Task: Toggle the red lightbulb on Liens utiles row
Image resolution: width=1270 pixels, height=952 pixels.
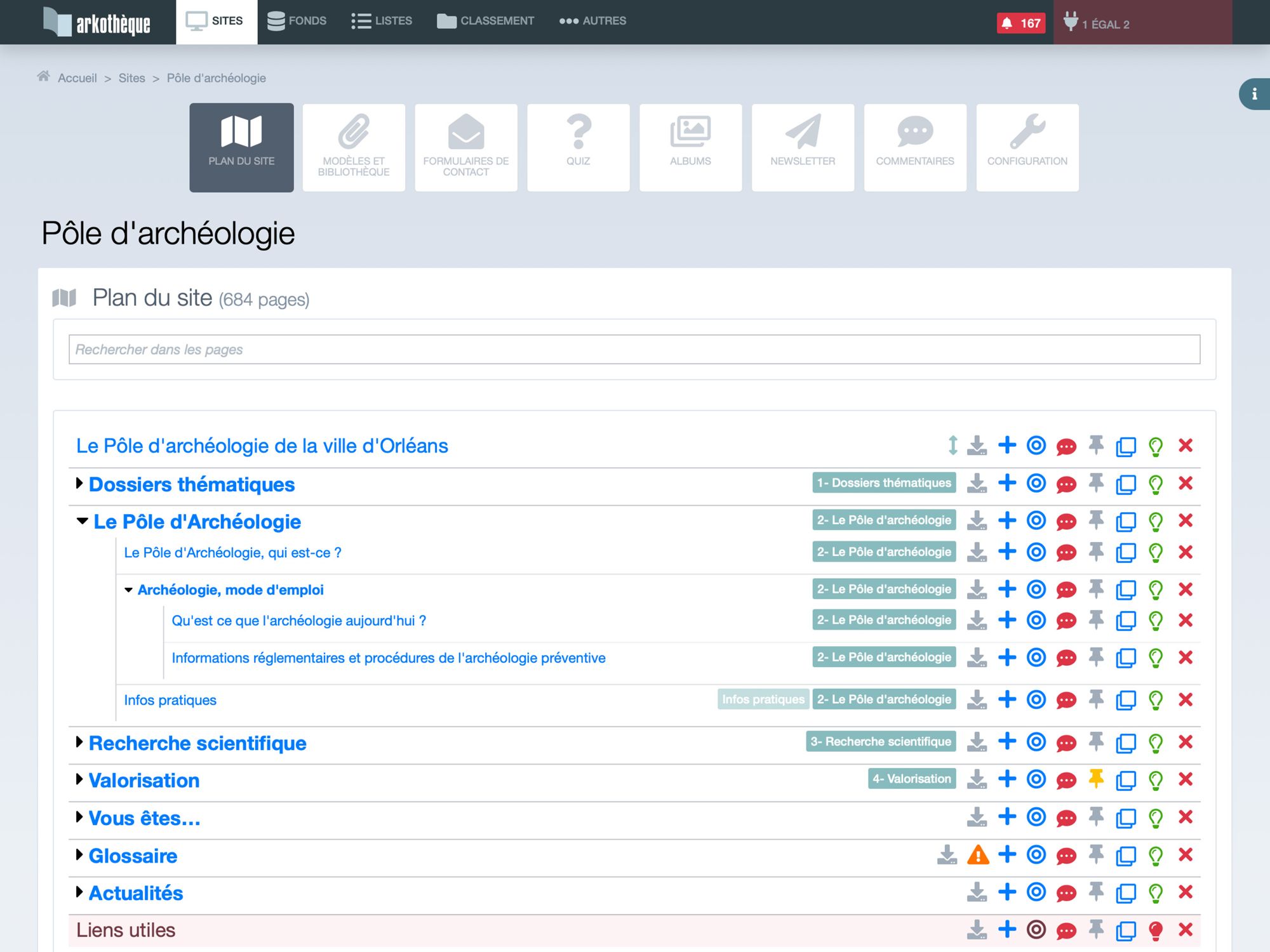Action: pos(1156,930)
